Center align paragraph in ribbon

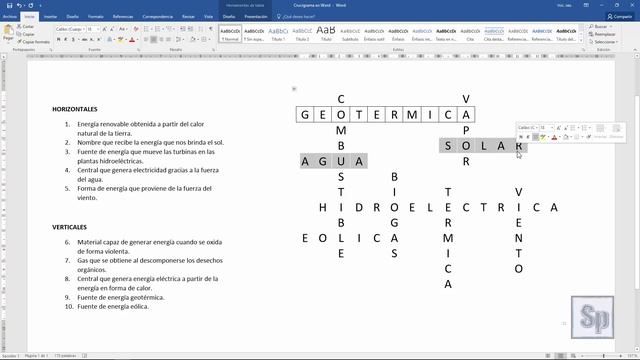click(153, 40)
